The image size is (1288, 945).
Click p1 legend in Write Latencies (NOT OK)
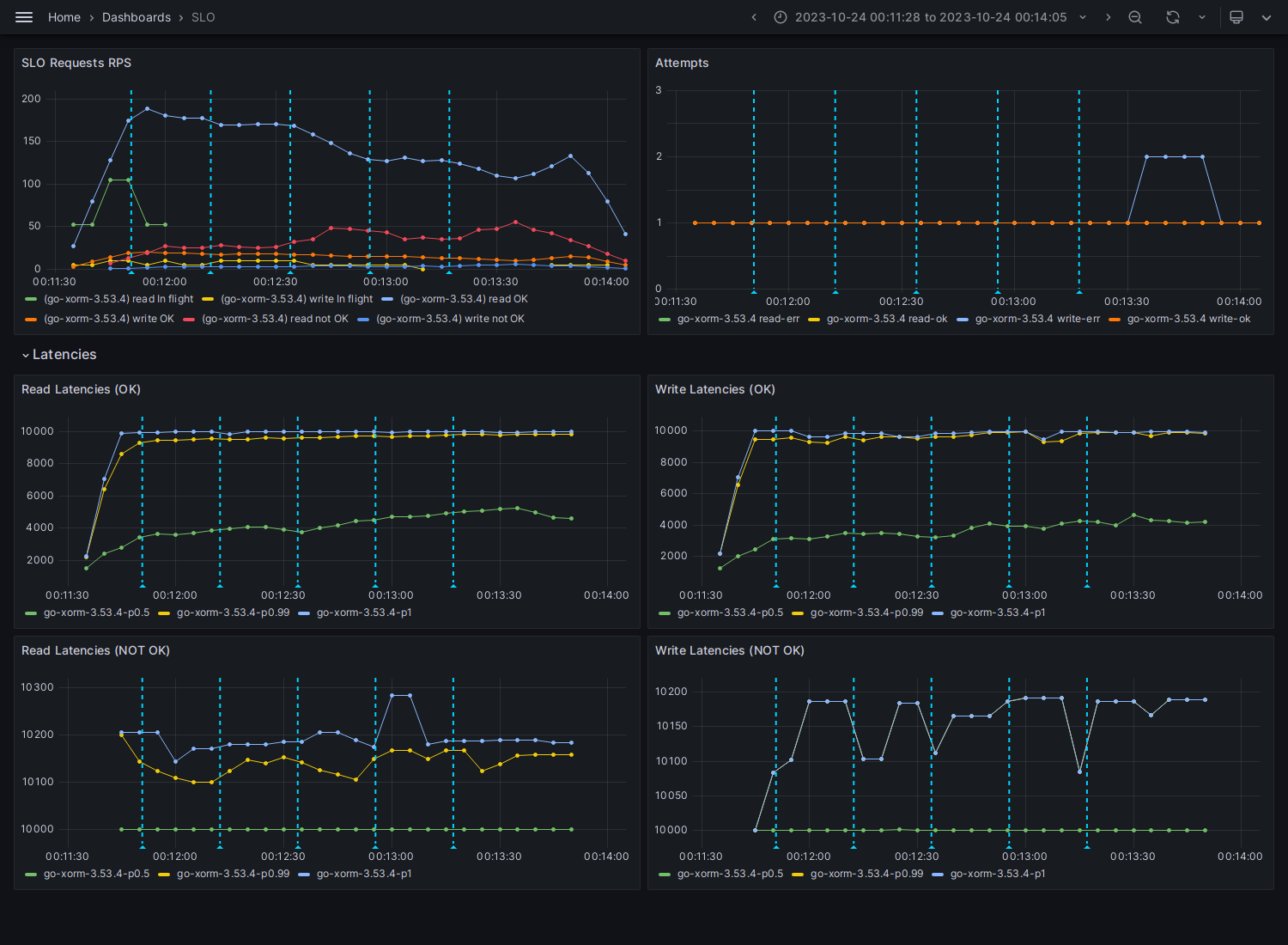click(x=998, y=874)
